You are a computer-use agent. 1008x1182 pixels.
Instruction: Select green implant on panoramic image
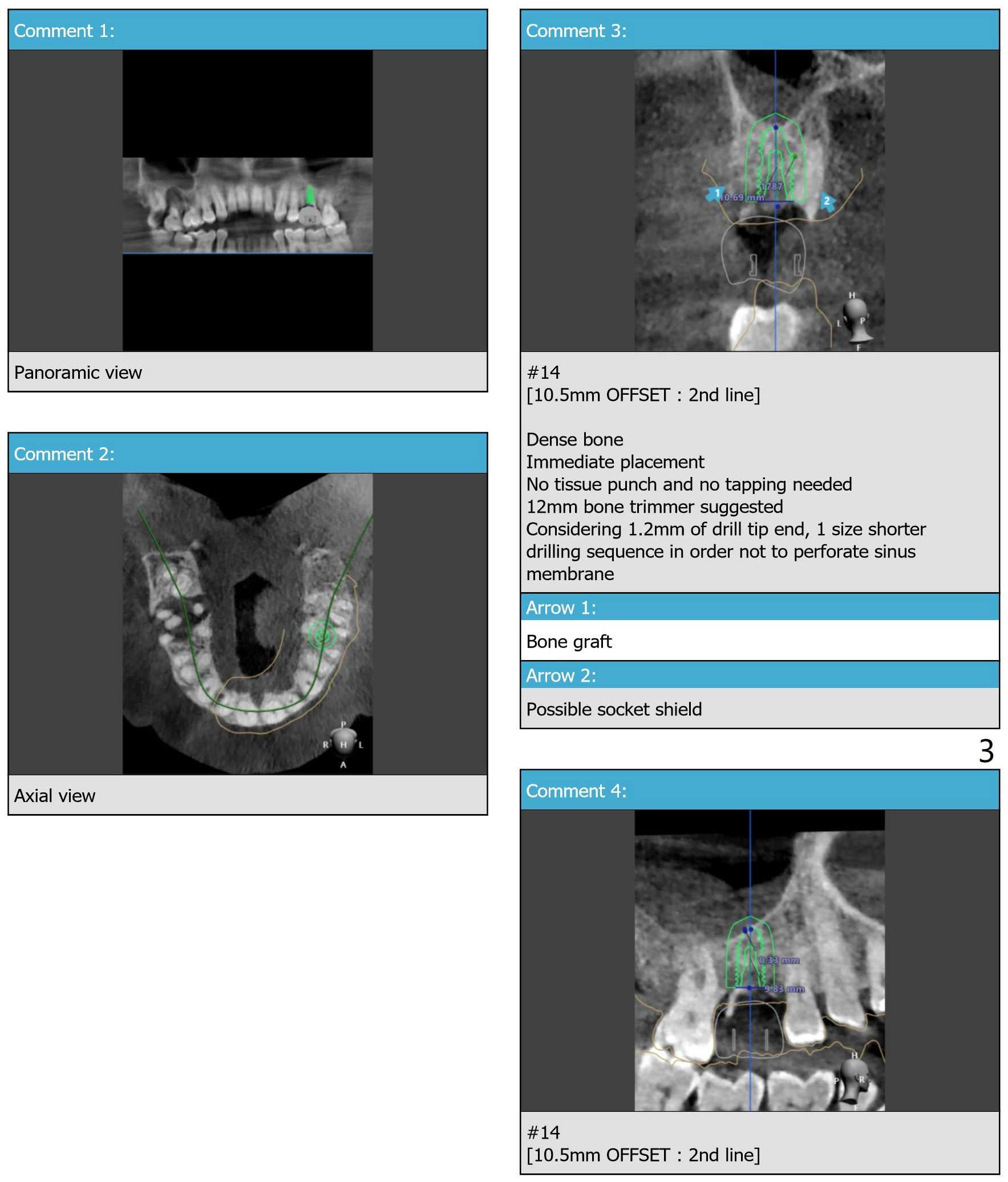click(310, 196)
